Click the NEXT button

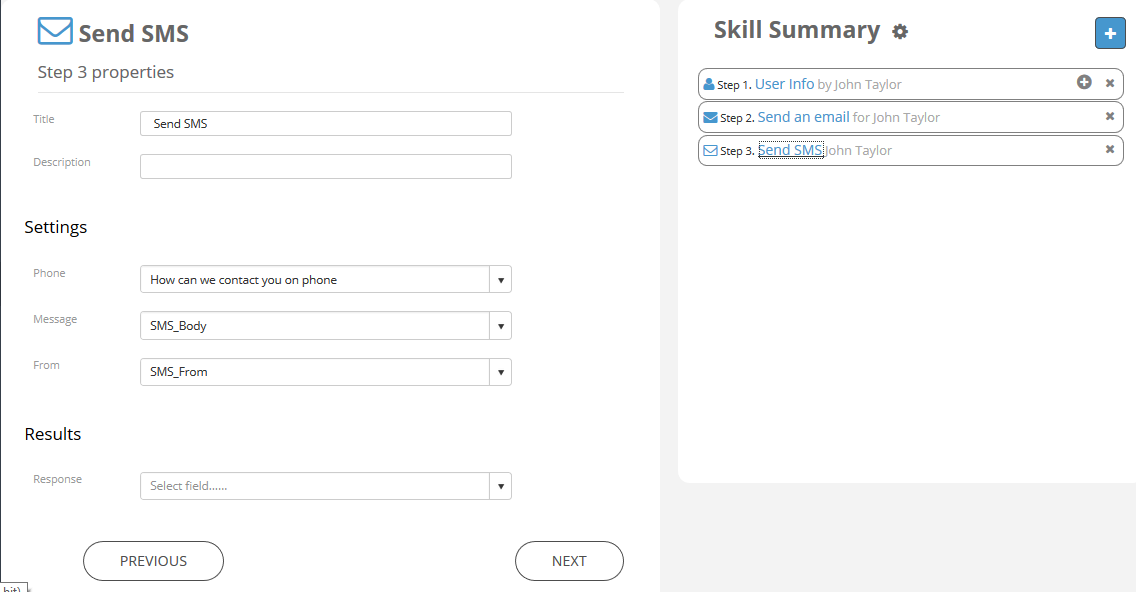point(569,561)
